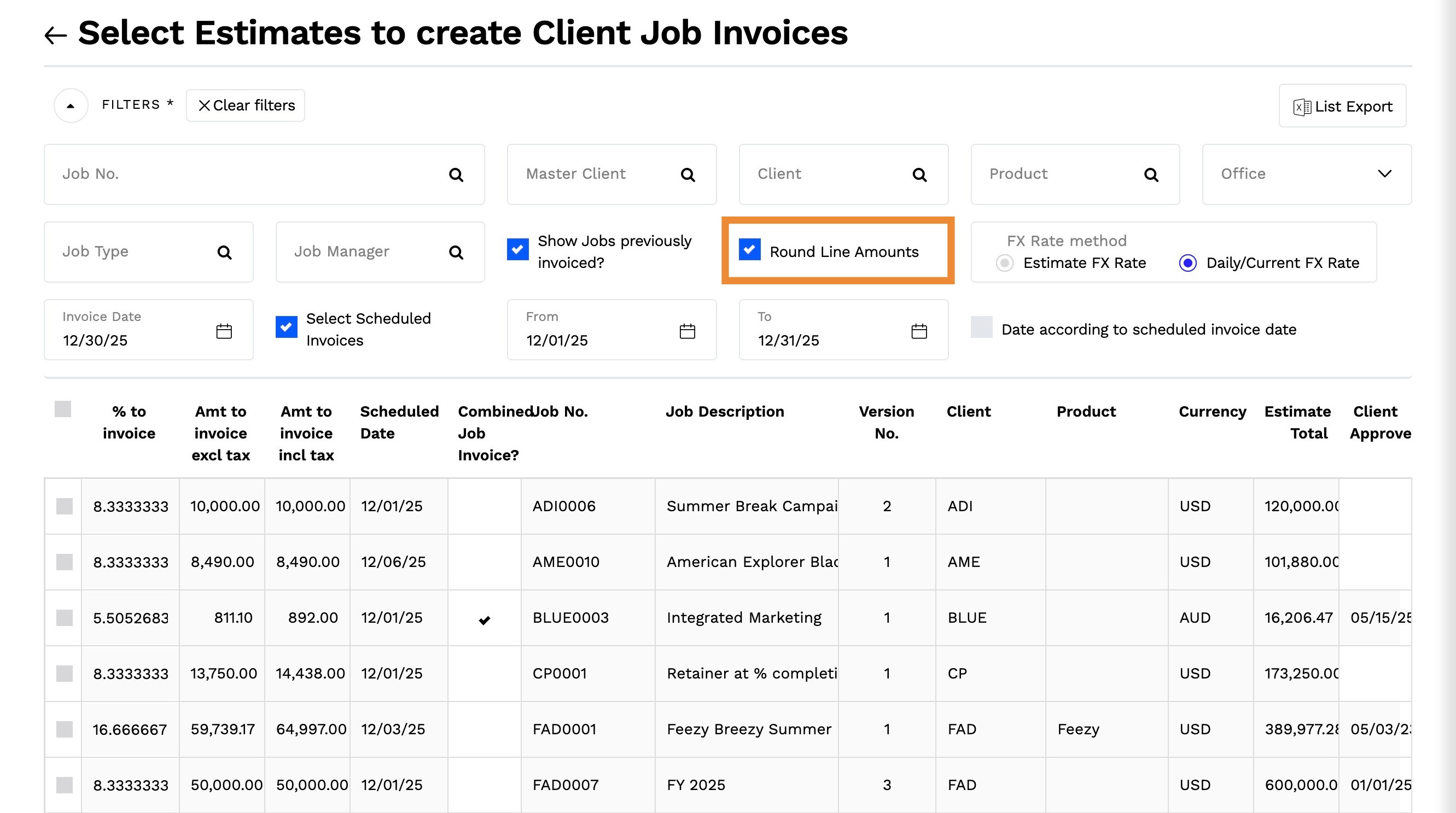Image resolution: width=1456 pixels, height=813 pixels.
Task: Click the back arrow beside page title
Action: tap(55, 36)
